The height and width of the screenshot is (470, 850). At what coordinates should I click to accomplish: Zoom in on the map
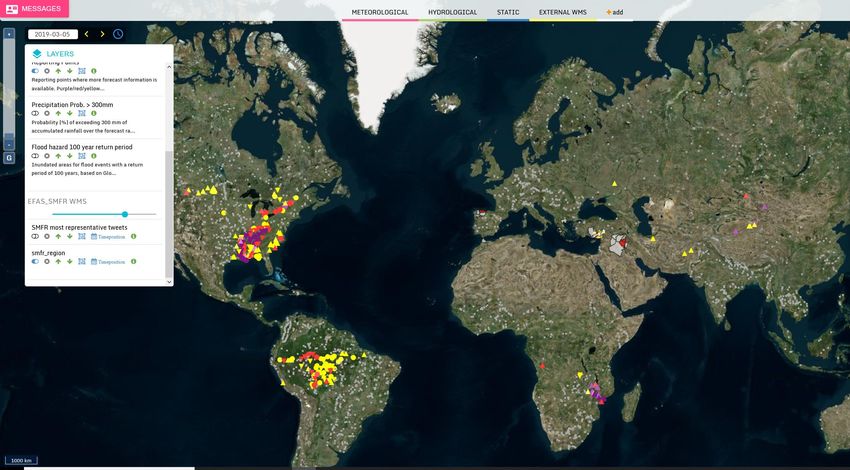click(9, 34)
